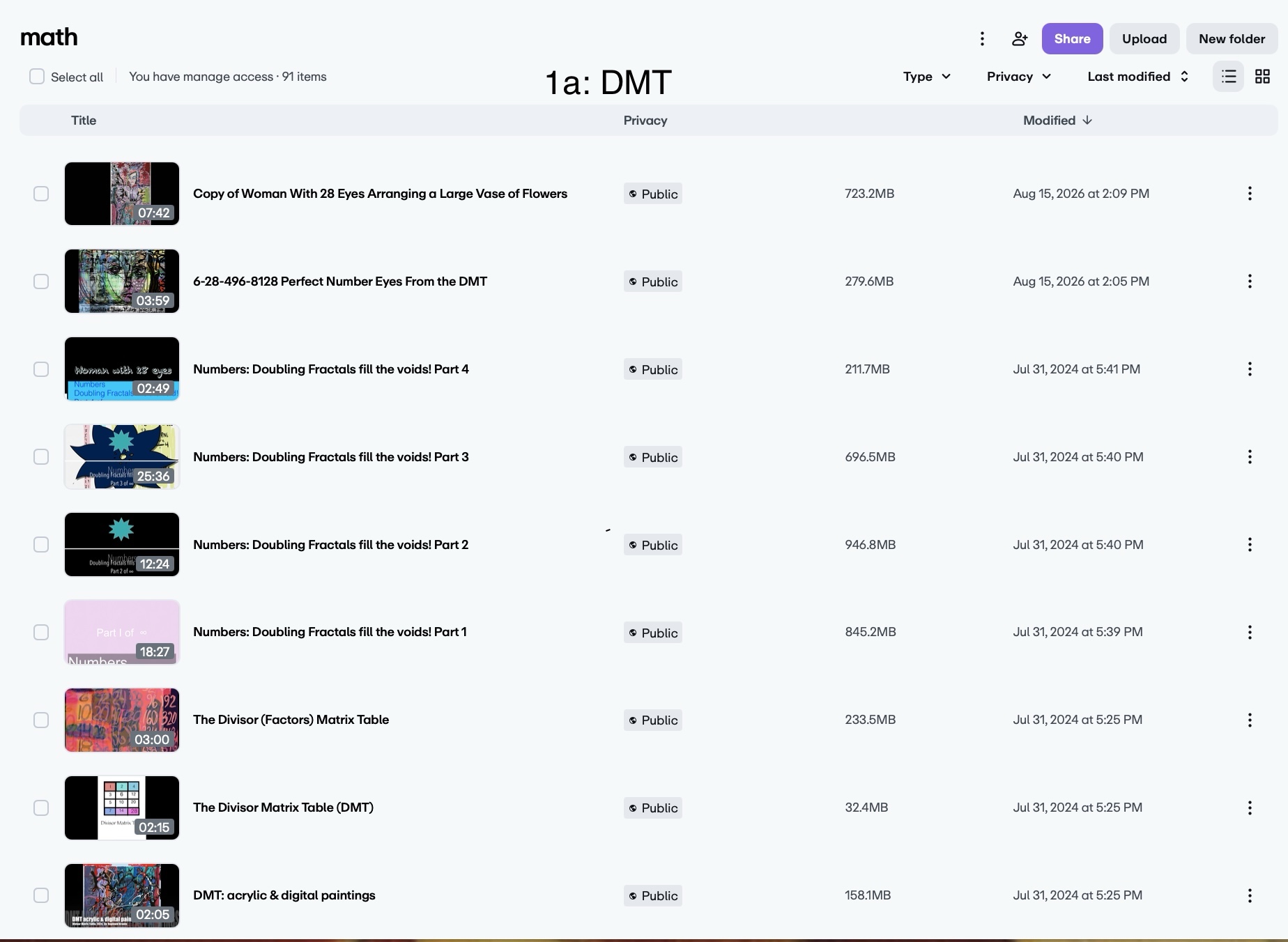Open more options for Doubling Fractals Part 2
1288x942 pixels.
click(1250, 545)
